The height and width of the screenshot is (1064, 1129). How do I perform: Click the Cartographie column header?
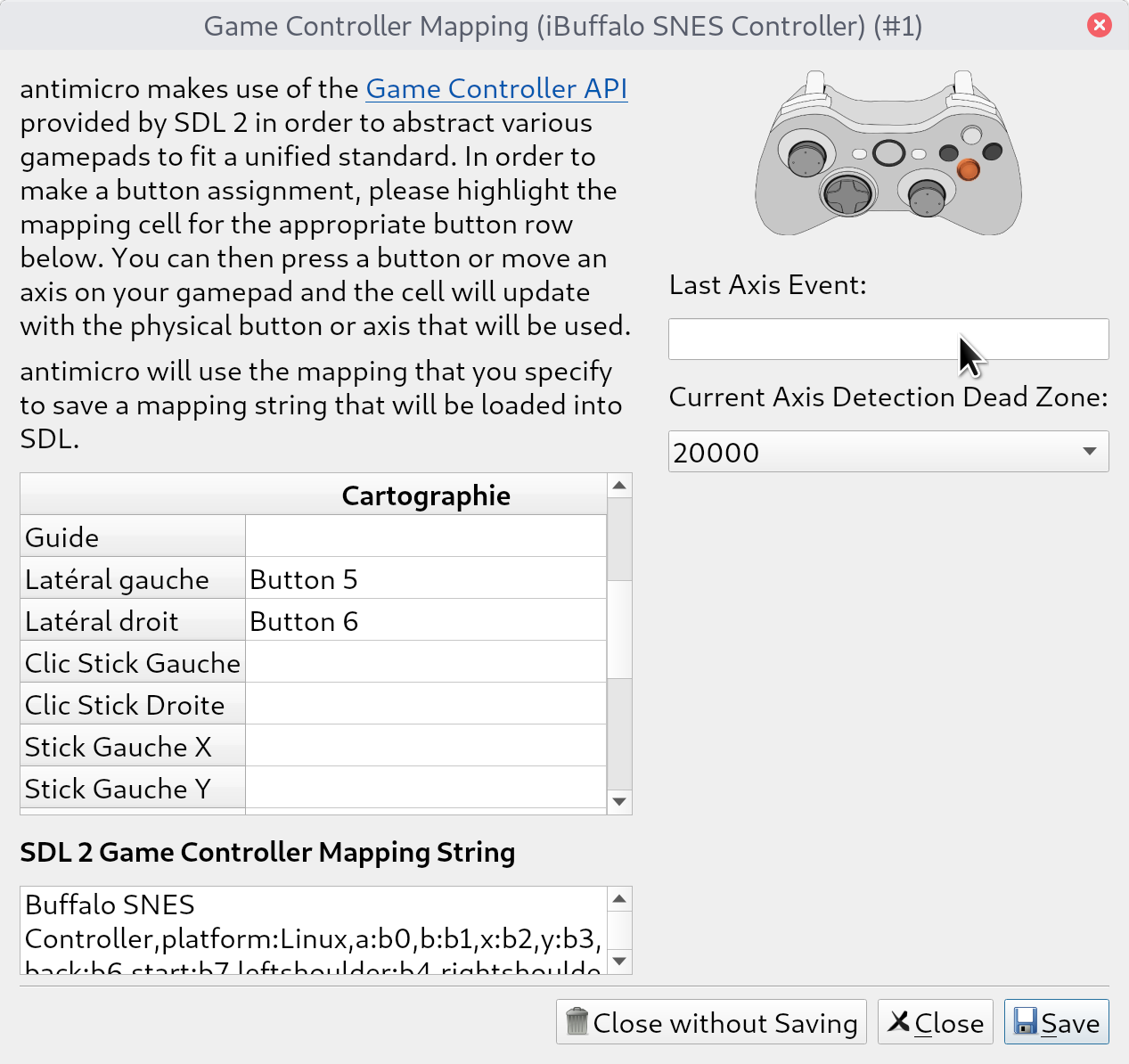(x=425, y=495)
